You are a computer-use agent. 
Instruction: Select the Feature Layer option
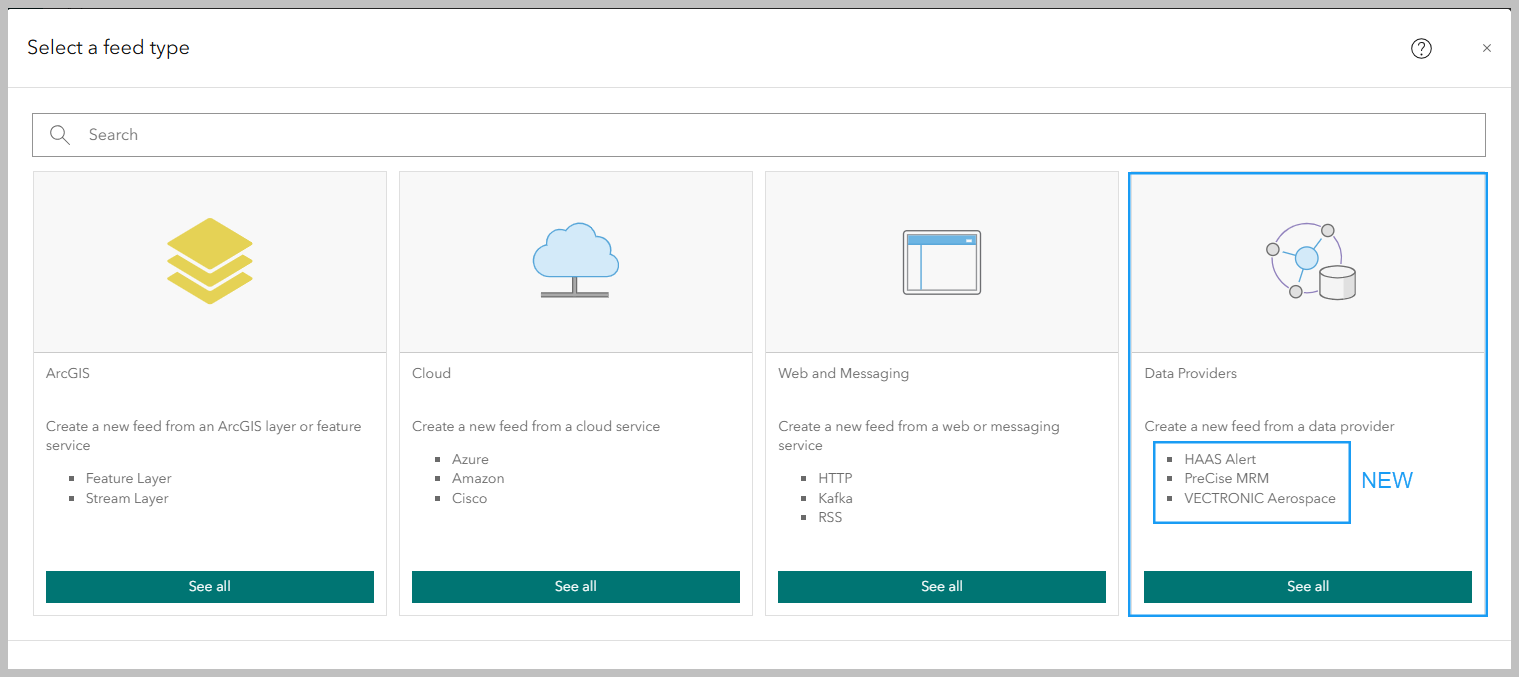click(128, 478)
